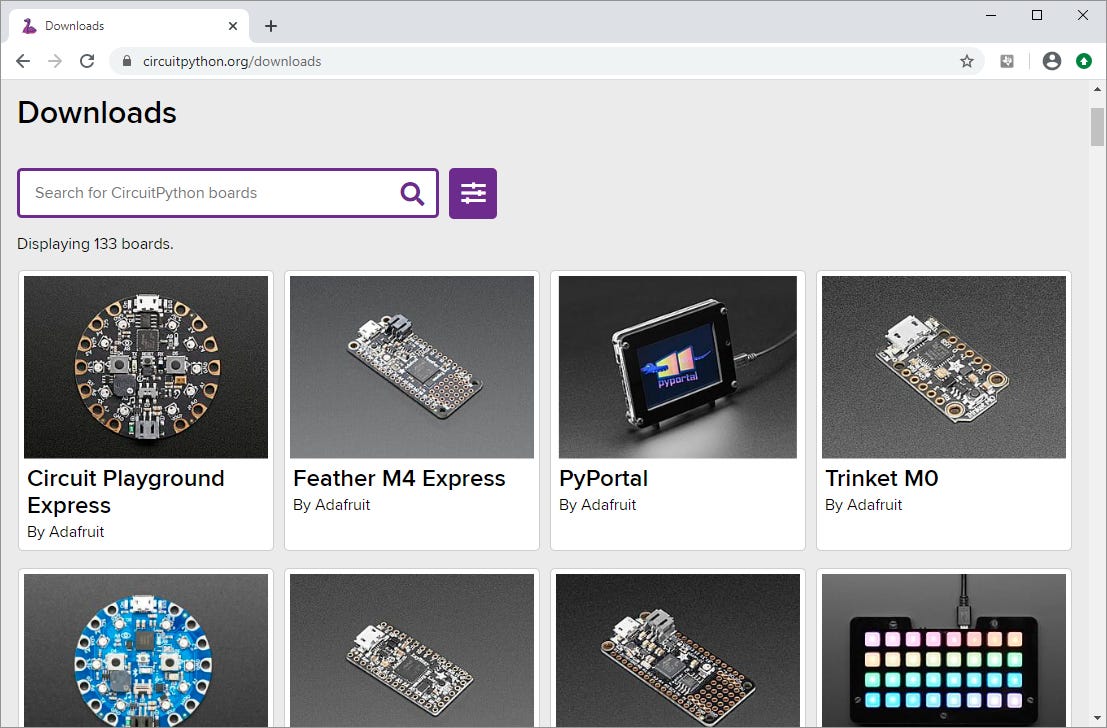The width and height of the screenshot is (1107, 728).
Task: Open the second-row Feather board with gold prototyping area
Action: 678,650
